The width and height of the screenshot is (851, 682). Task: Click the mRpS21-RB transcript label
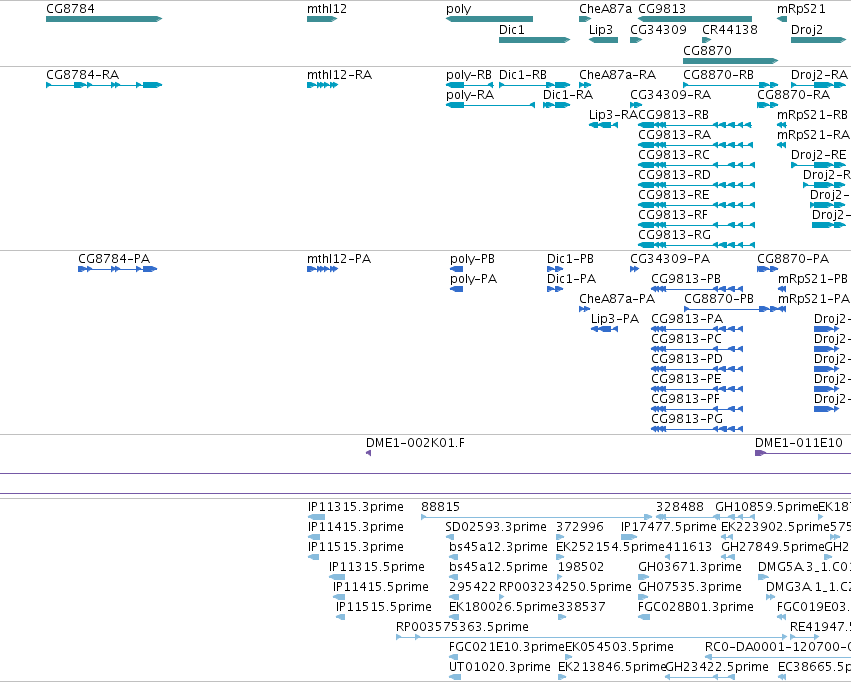tap(812, 114)
